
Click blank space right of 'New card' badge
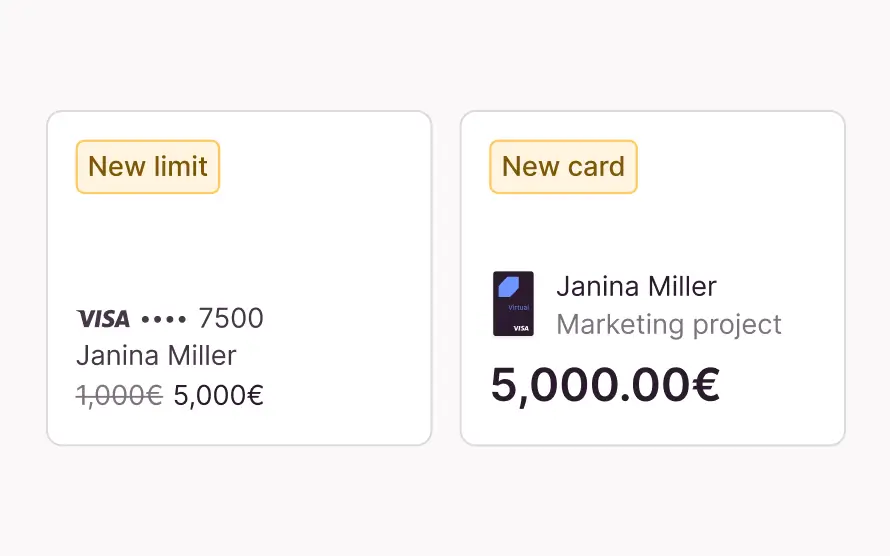tap(740, 167)
